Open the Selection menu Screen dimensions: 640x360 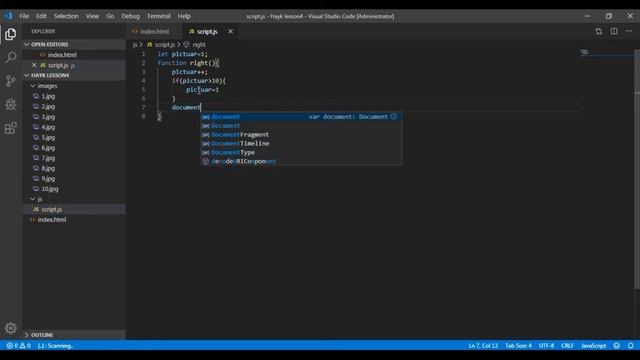point(66,16)
